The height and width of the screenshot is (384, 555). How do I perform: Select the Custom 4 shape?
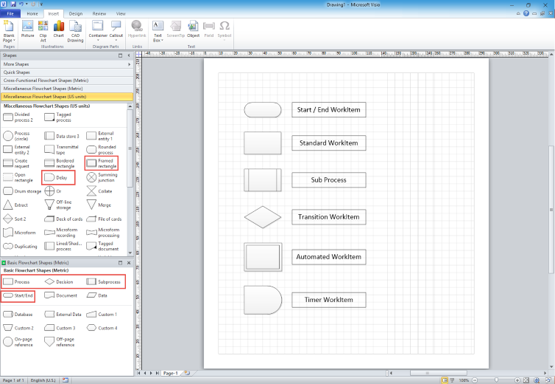click(102, 328)
